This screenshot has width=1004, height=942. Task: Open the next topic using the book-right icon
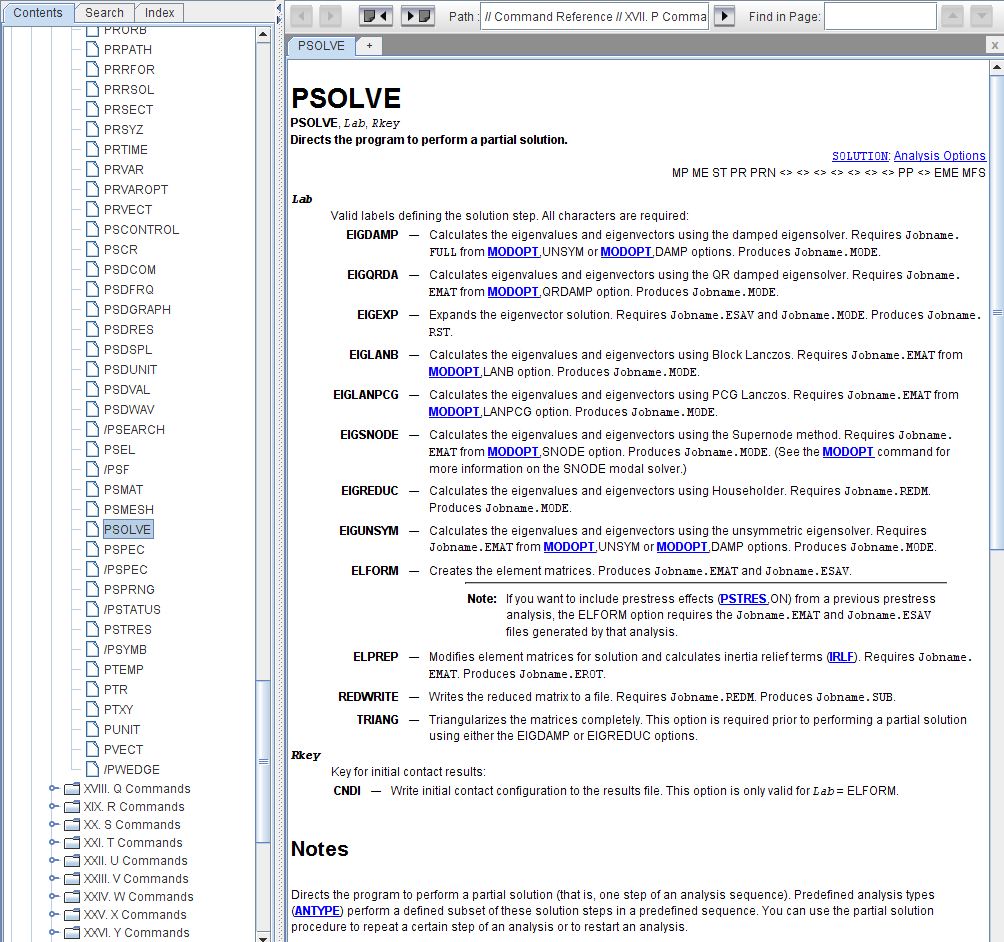tap(417, 16)
